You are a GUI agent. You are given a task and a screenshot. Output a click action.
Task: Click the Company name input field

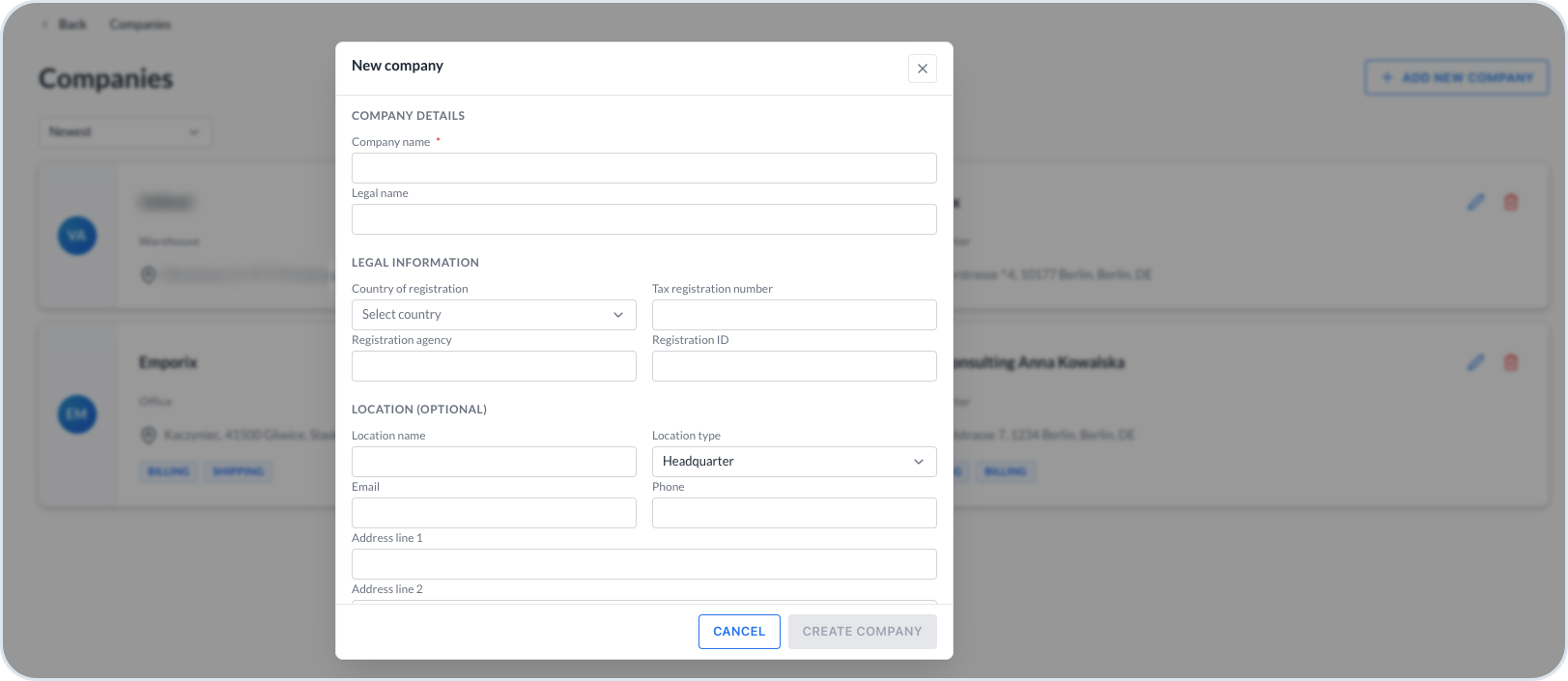pyautogui.click(x=644, y=168)
